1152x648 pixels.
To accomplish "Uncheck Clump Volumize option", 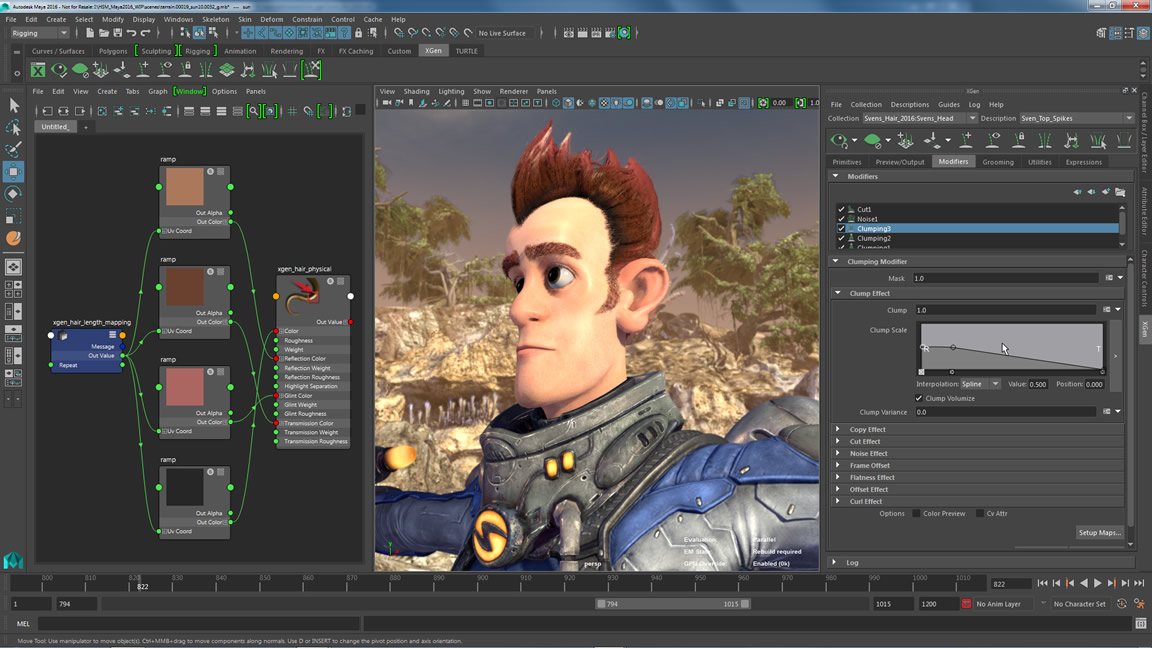I will [918, 398].
